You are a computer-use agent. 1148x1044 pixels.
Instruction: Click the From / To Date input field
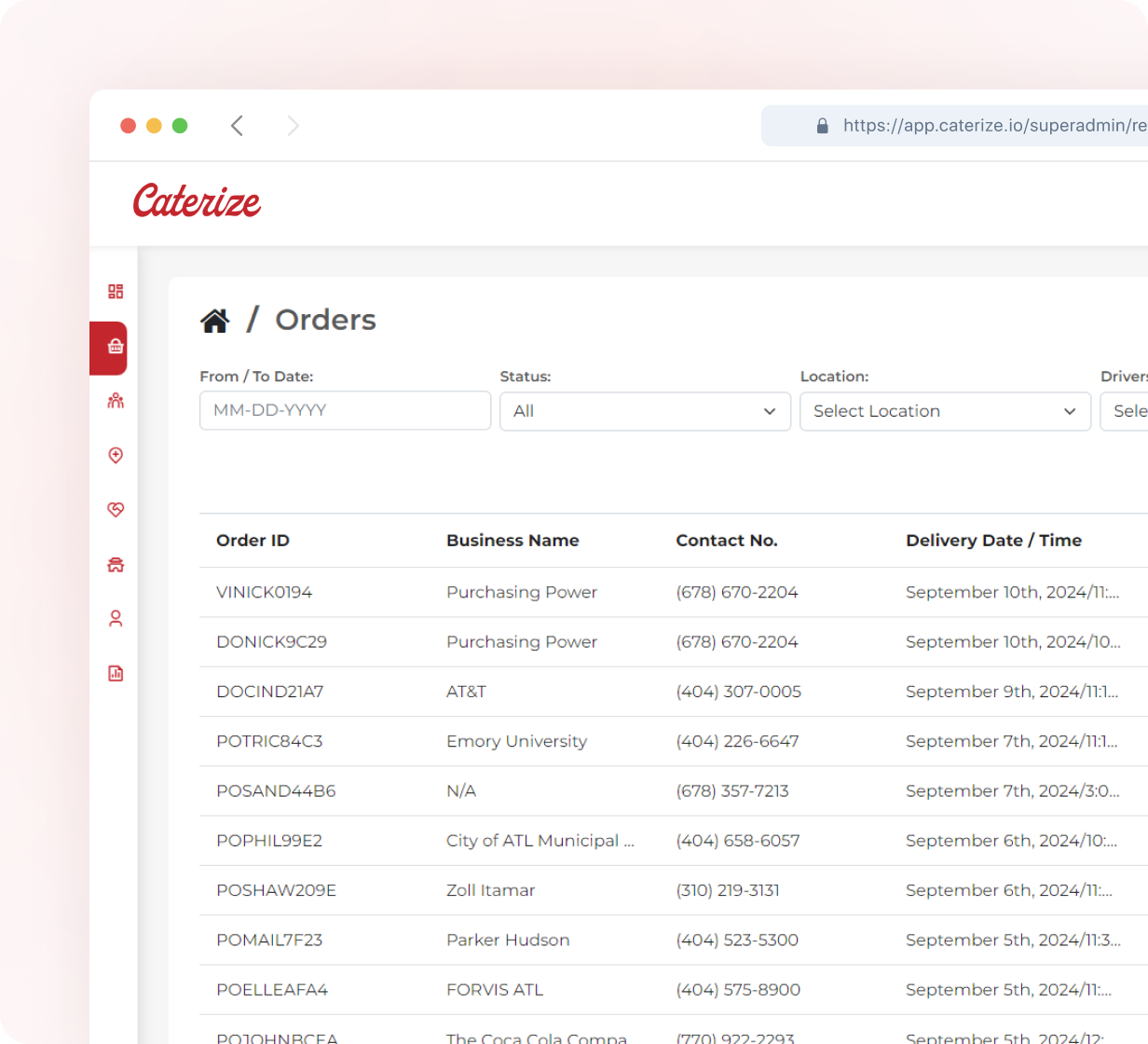(345, 410)
